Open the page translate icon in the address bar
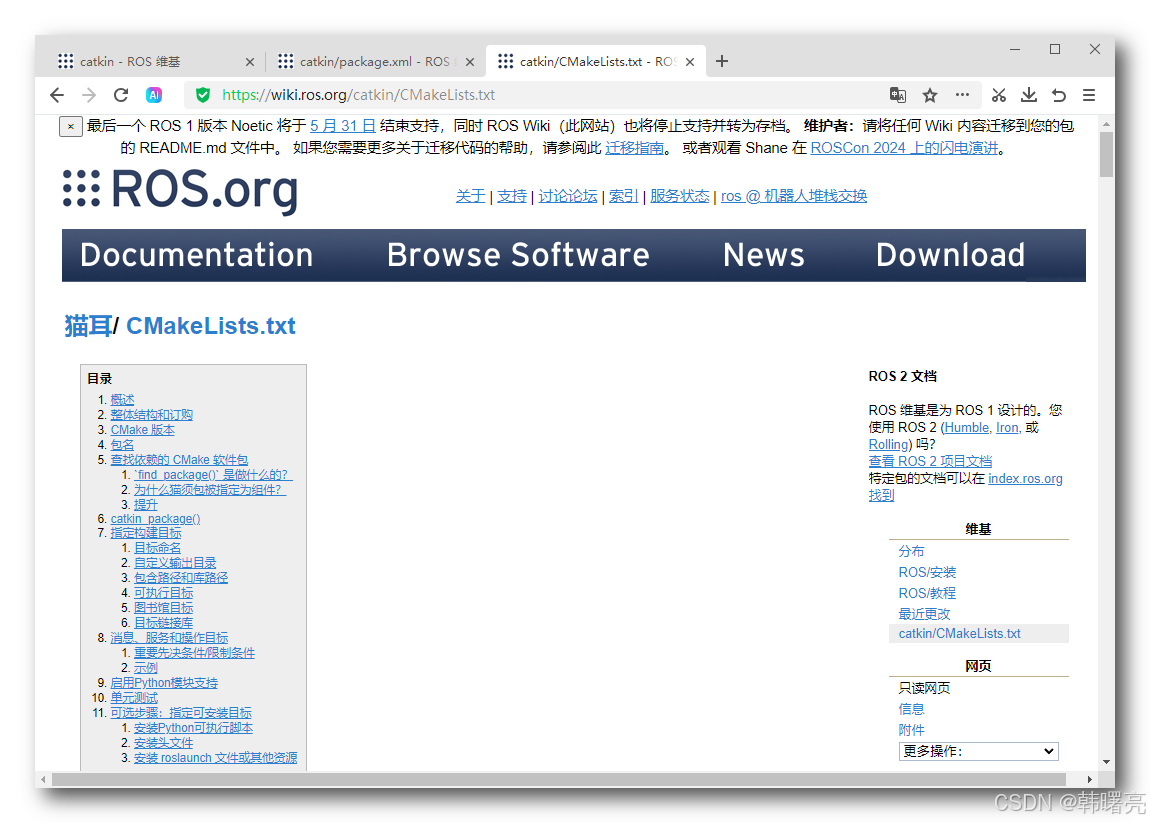The width and height of the screenshot is (1150, 823). [x=898, y=95]
